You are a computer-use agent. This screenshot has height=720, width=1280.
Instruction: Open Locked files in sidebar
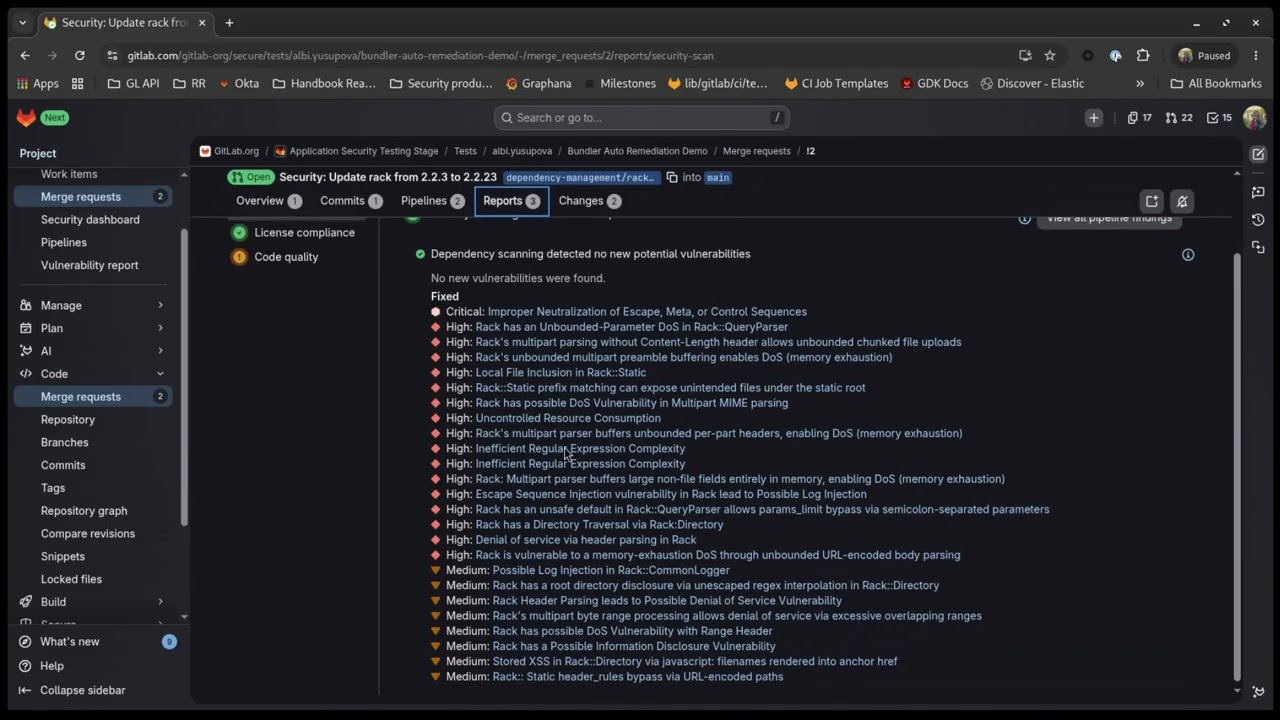point(71,580)
